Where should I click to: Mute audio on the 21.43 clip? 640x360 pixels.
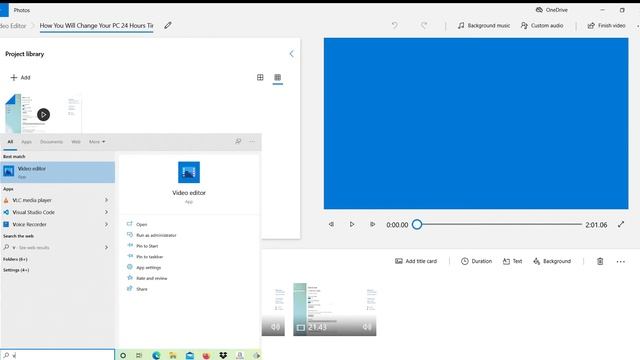[367, 327]
